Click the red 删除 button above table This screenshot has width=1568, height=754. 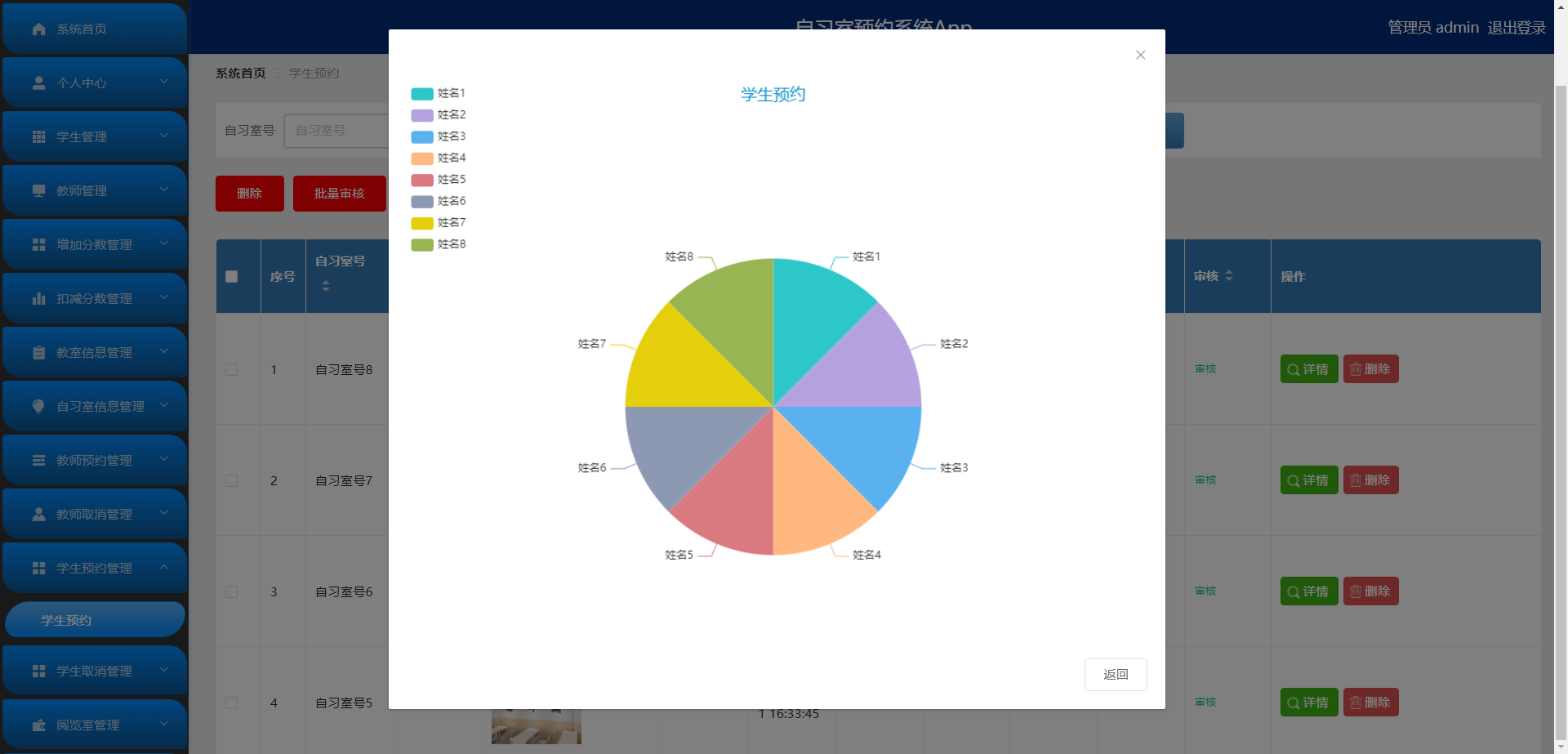coord(250,194)
